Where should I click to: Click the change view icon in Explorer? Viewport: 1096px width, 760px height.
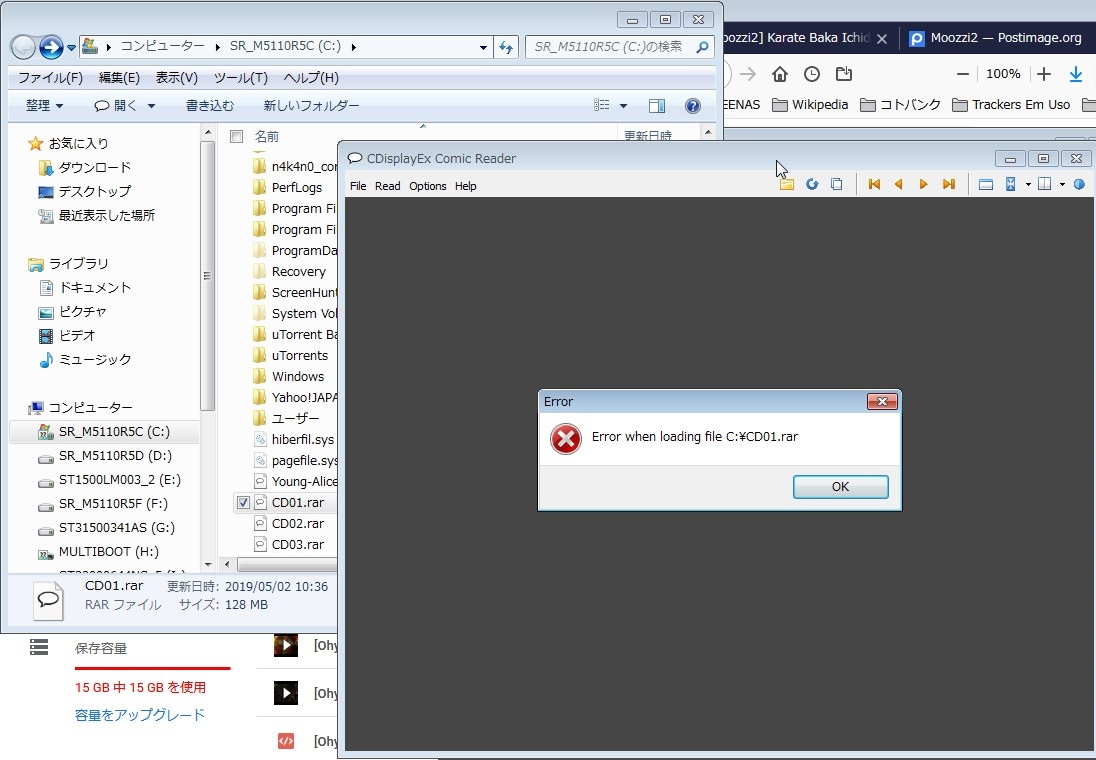[602, 106]
